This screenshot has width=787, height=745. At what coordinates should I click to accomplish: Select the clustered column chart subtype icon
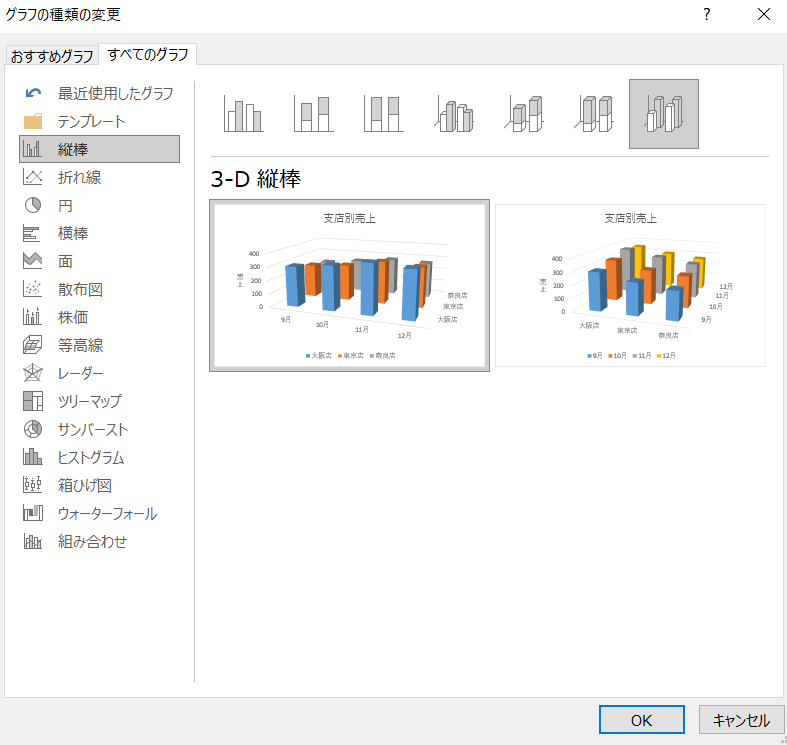[x=243, y=114]
